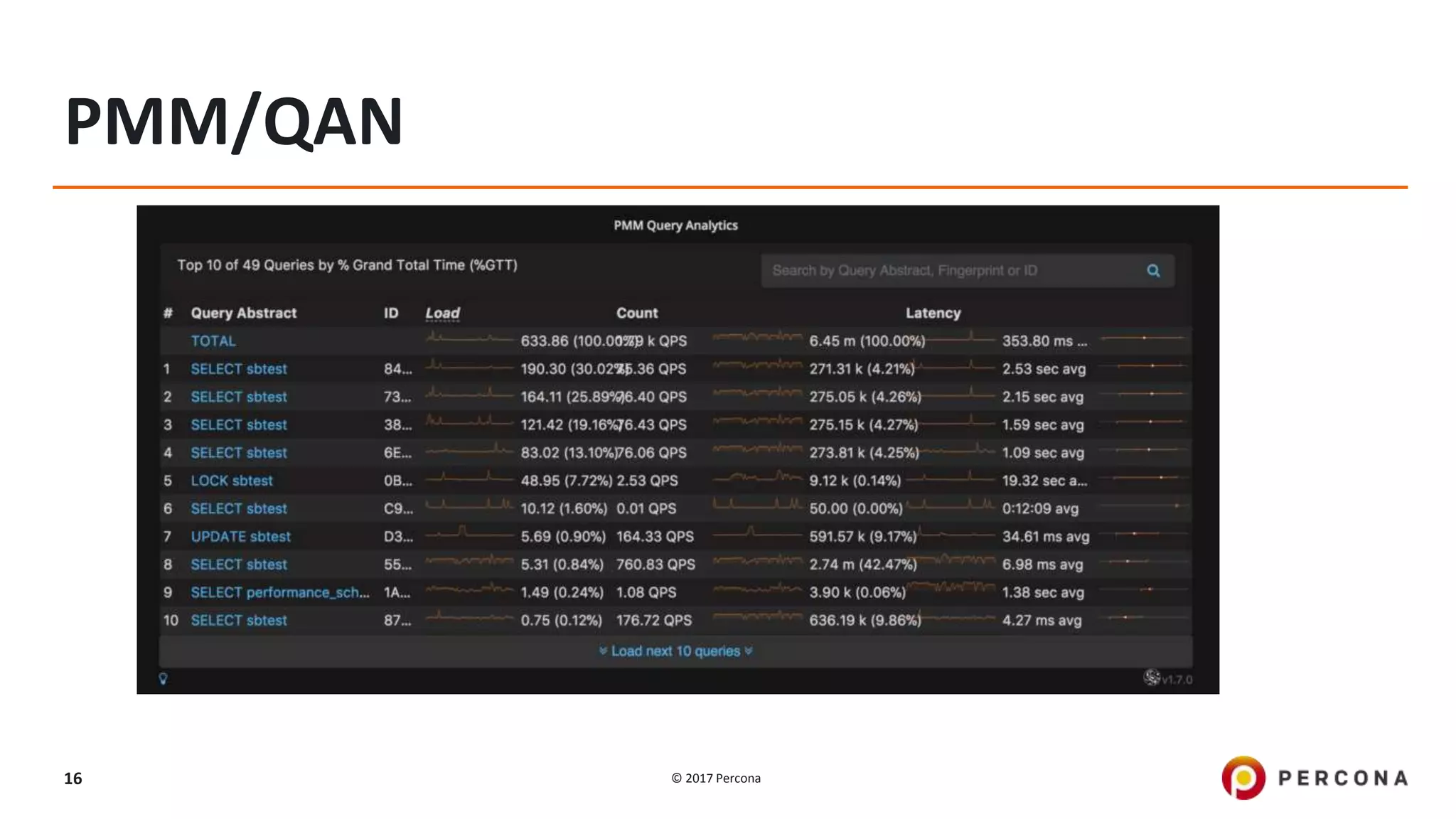Image resolution: width=1456 pixels, height=819 pixels.
Task: Click the version icon beside v1.7.0
Action: point(1152,678)
